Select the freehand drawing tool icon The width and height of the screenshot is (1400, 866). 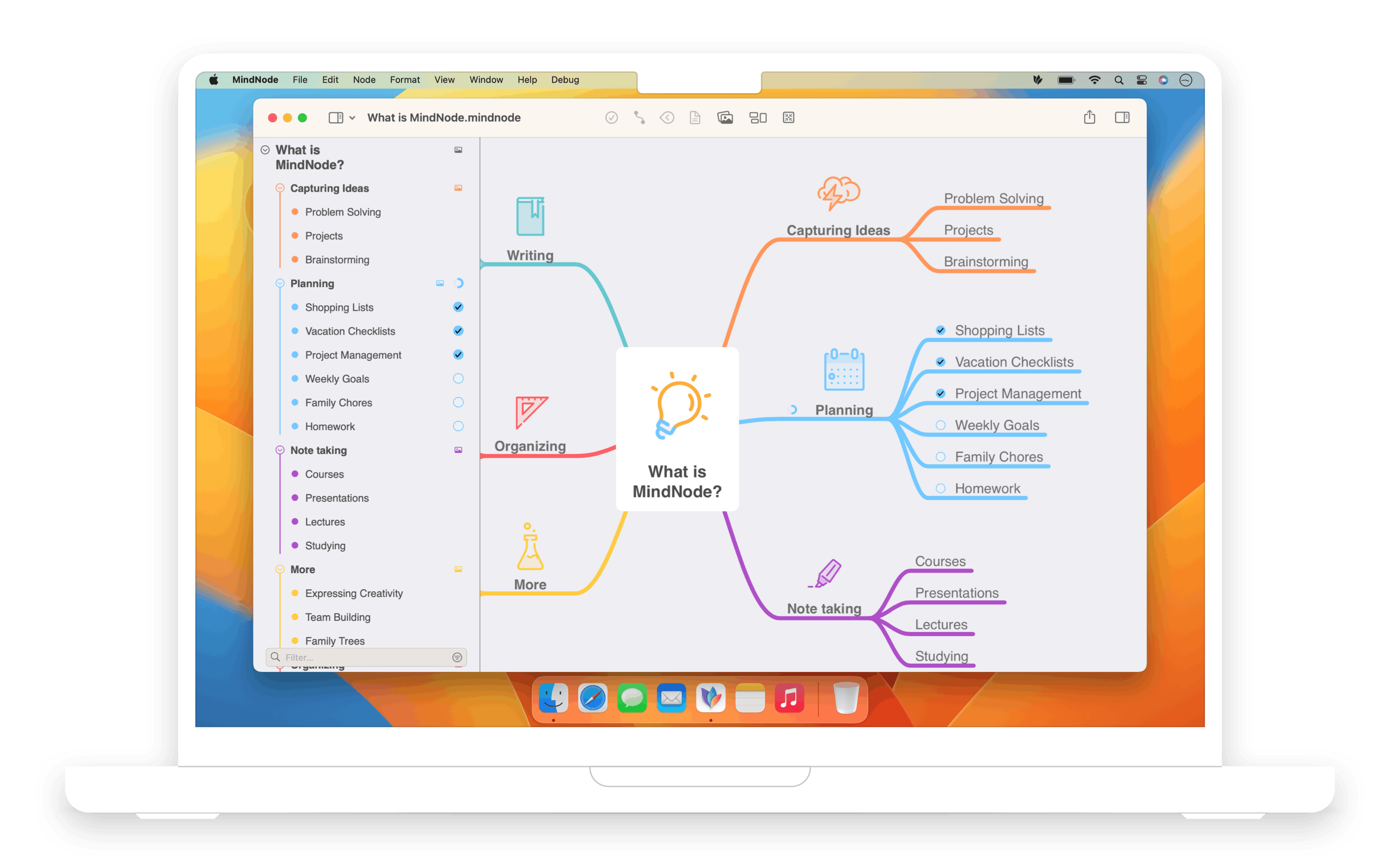click(639, 118)
